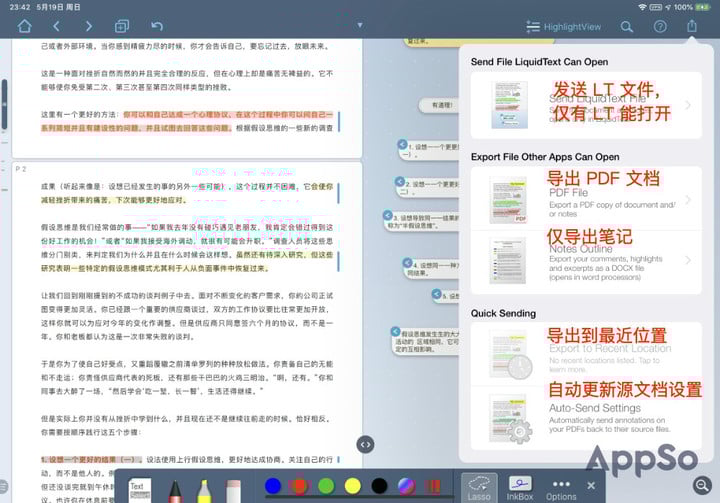Tap the forward arrow in top toolbar
This screenshot has width=720, height=503.
pyautogui.click(x=89, y=26)
